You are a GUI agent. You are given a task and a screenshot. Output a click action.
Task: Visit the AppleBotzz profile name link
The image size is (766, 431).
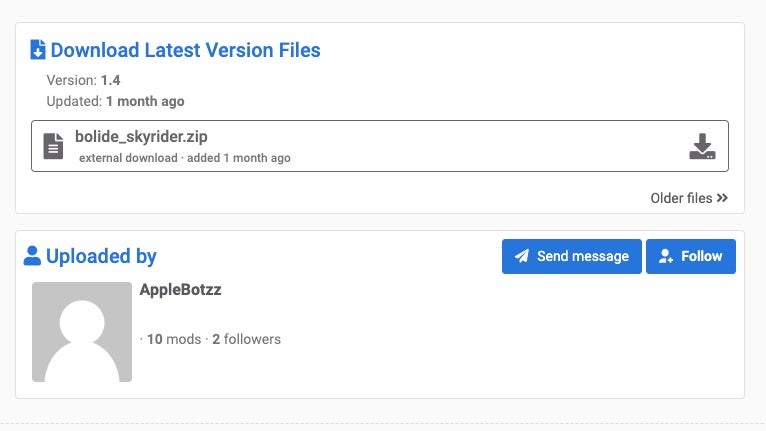tap(180, 289)
